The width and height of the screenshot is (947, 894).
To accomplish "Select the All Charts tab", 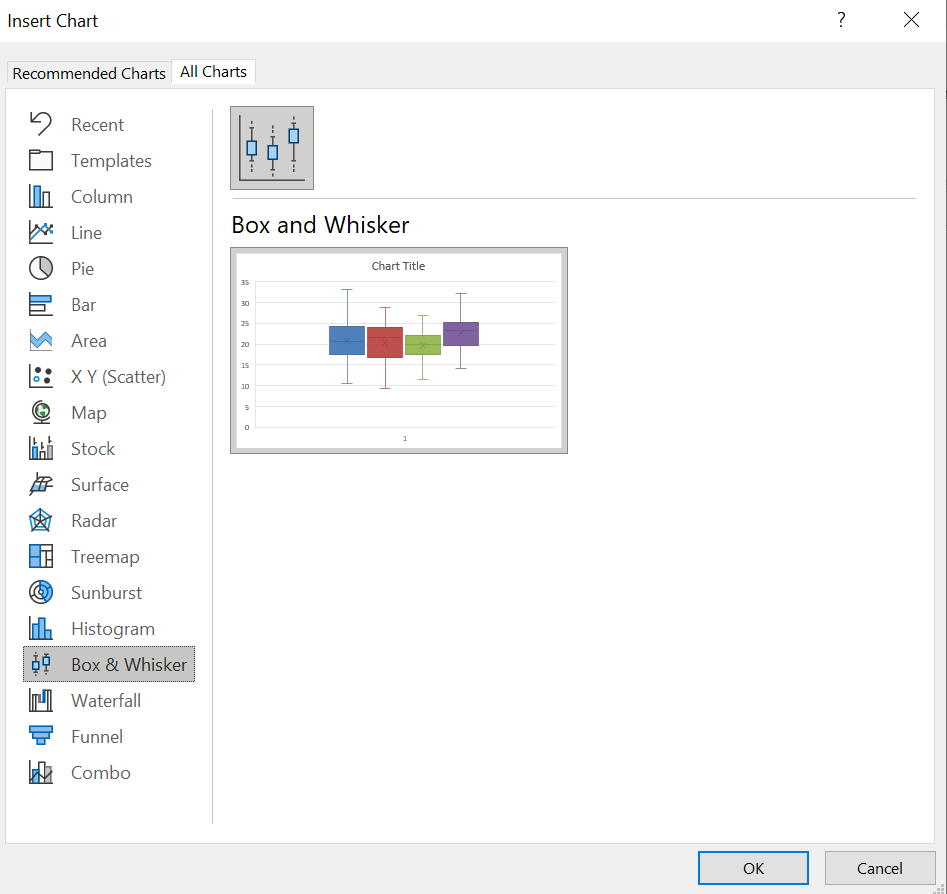I will coord(213,72).
